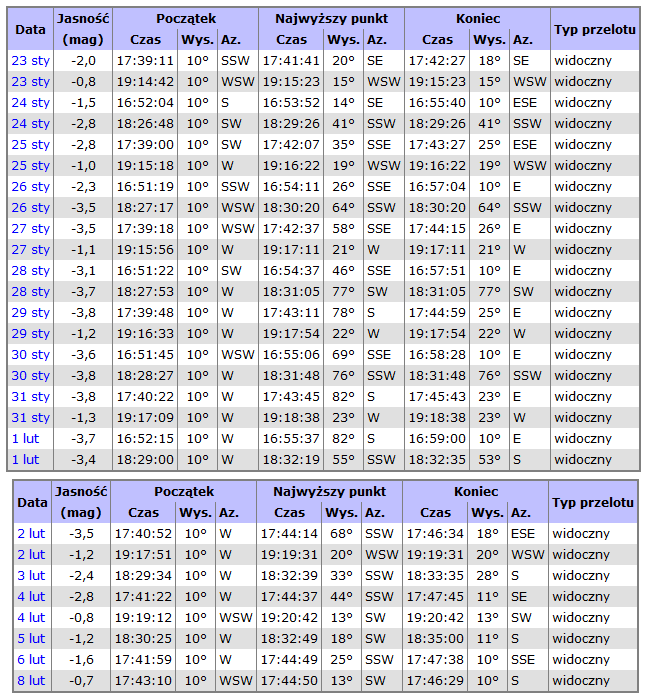Click the 24 sty link starting at 18:26:48

click(30, 123)
